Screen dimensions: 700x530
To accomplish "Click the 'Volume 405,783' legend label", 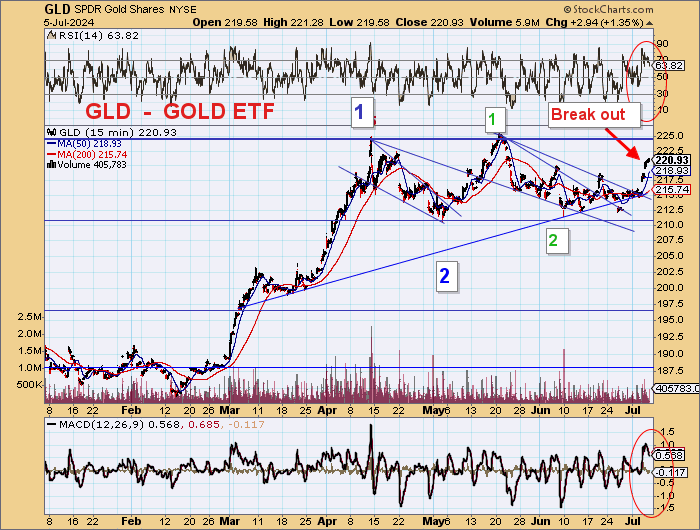I will (x=92, y=165).
